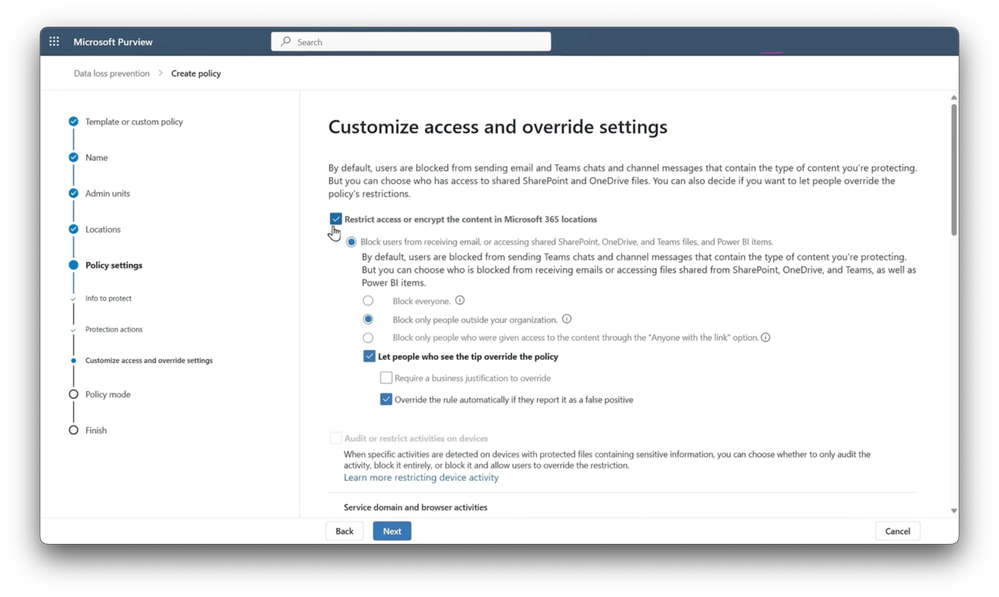Check Require a business justification to override
999x597 pixels.
[x=386, y=378]
